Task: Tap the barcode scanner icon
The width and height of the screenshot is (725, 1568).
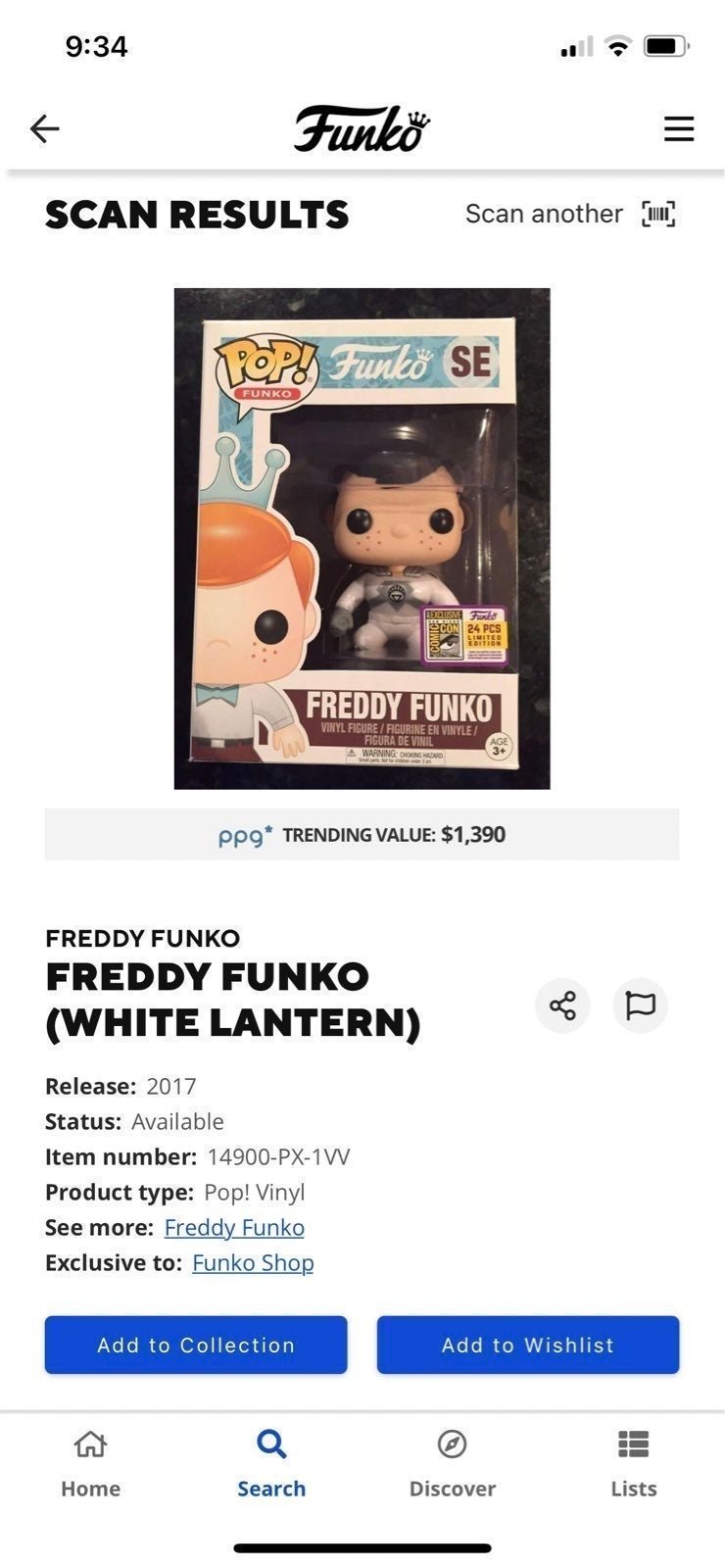Action: (658, 214)
